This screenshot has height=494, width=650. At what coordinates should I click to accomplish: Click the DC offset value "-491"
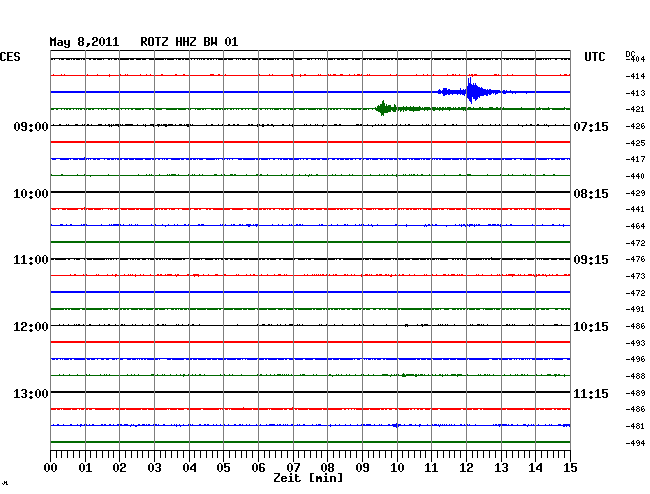pyautogui.click(x=635, y=309)
